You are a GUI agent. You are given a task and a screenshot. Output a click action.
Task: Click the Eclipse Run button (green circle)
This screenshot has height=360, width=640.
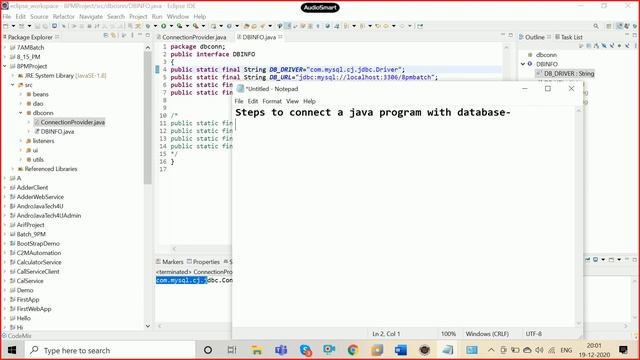coord(163,26)
